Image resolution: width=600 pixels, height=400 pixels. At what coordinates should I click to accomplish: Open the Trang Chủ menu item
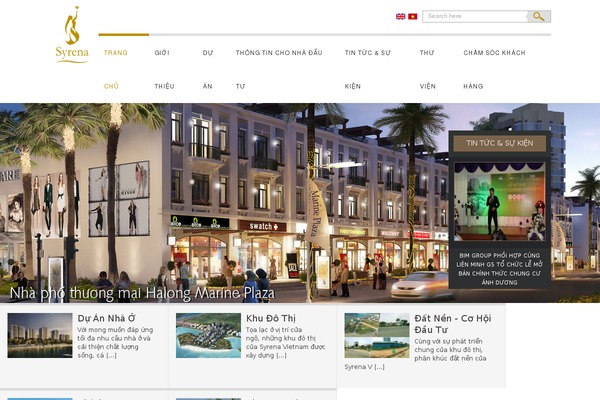116,69
